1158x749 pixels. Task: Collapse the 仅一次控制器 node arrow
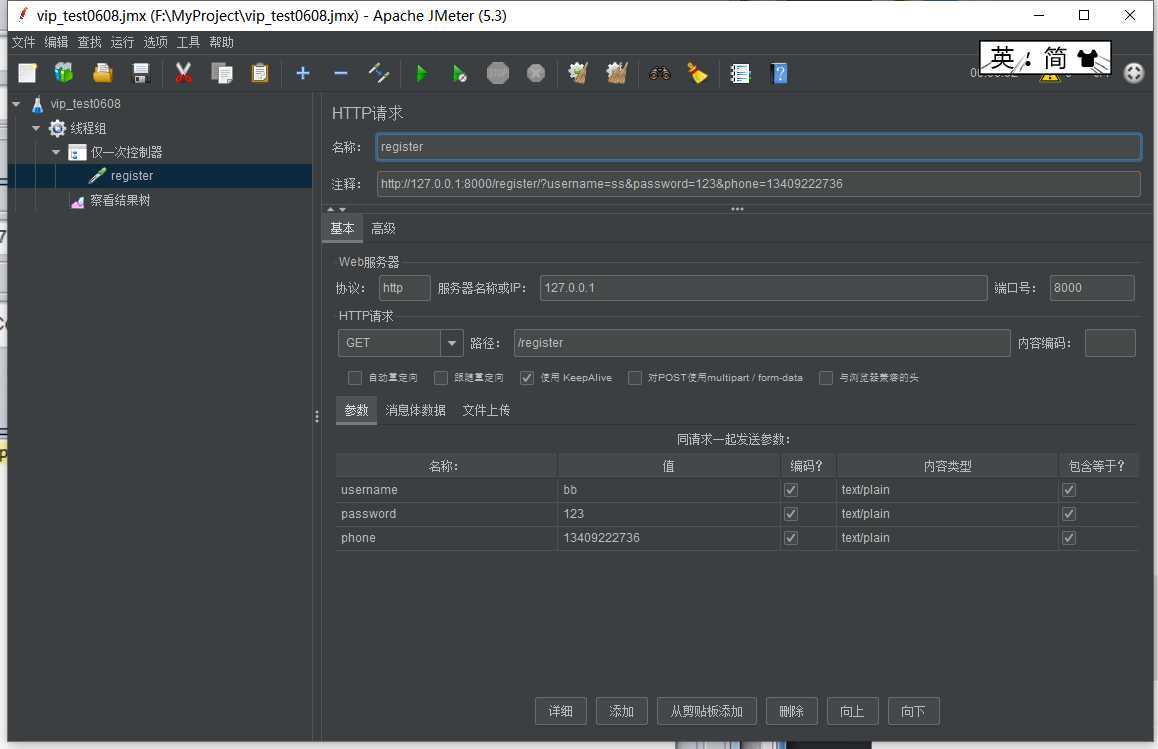coord(56,152)
